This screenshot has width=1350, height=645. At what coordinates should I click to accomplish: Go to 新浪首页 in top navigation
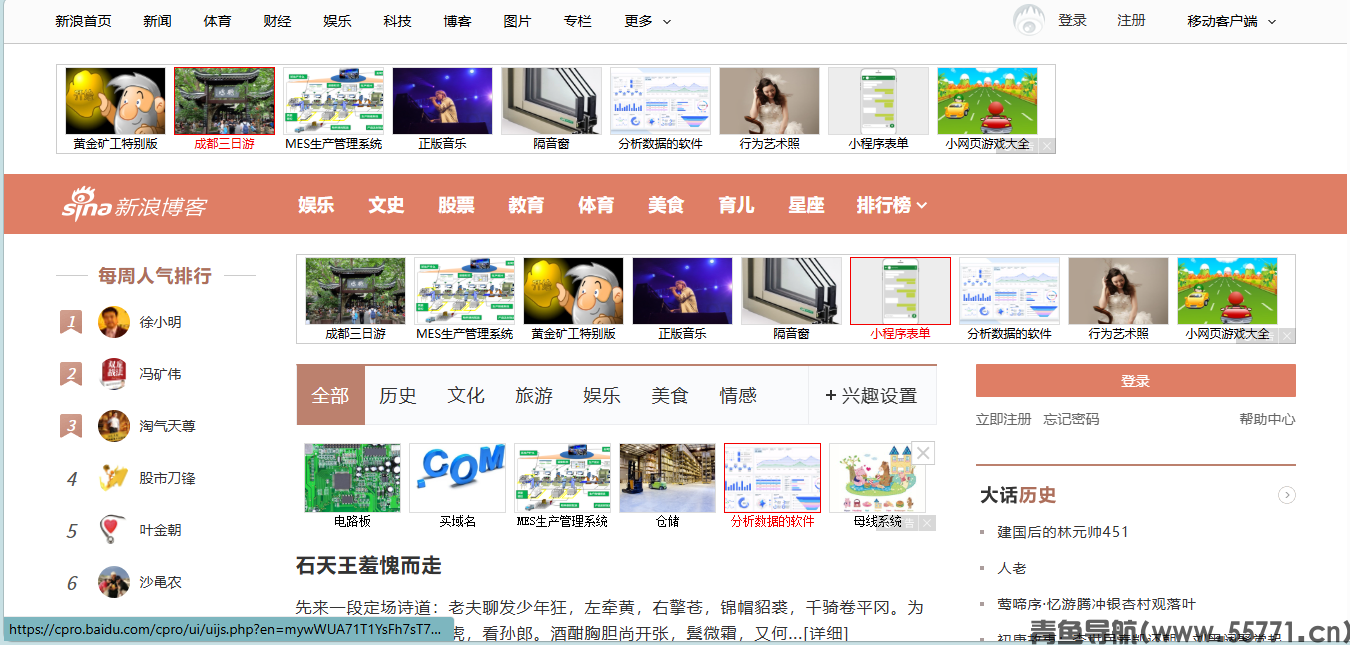tap(83, 21)
